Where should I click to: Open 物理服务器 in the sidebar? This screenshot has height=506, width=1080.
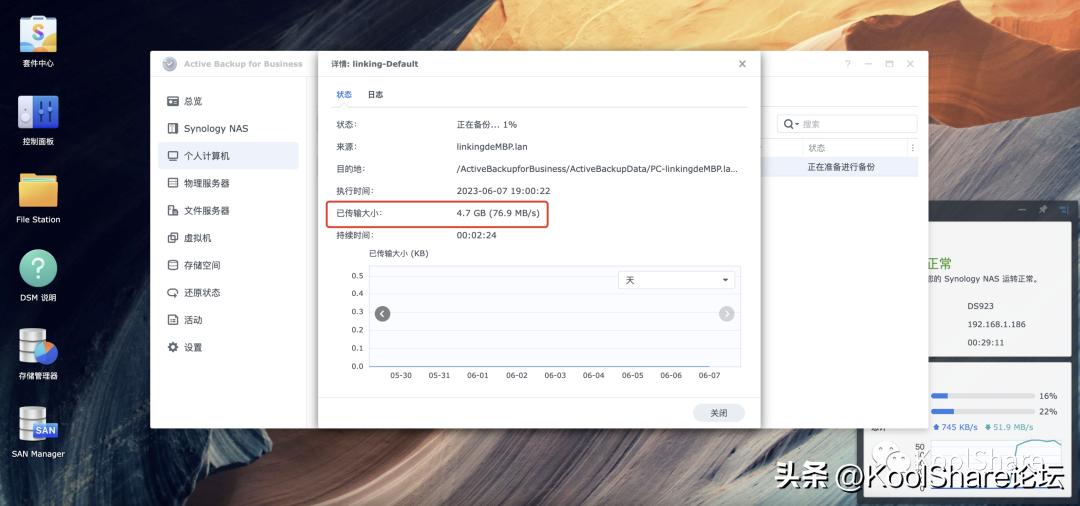[x=228, y=183]
